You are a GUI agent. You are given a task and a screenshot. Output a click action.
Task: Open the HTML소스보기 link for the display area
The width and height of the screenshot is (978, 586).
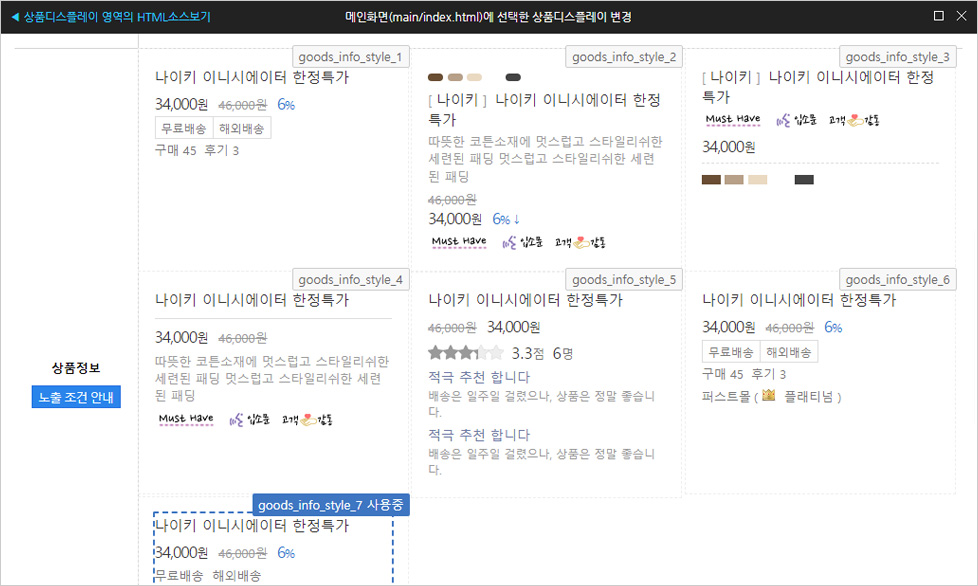[x=111, y=17]
